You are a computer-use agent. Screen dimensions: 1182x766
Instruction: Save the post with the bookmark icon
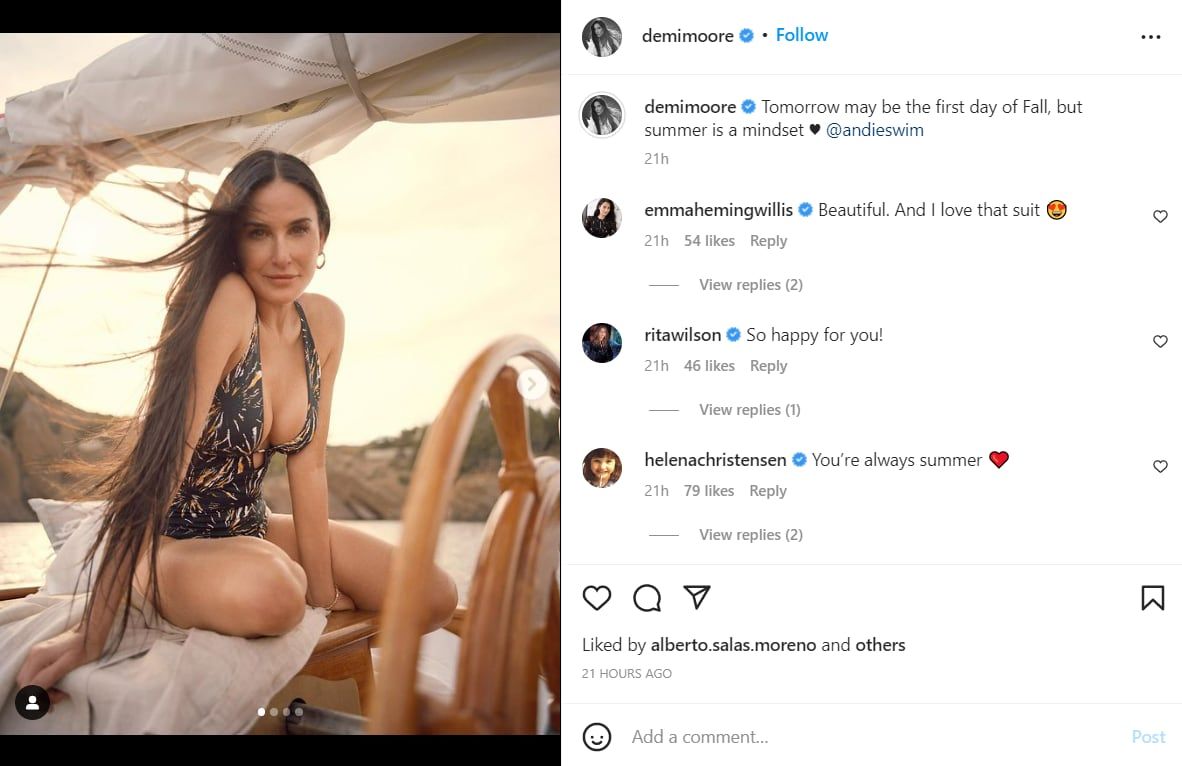click(x=1152, y=597)
